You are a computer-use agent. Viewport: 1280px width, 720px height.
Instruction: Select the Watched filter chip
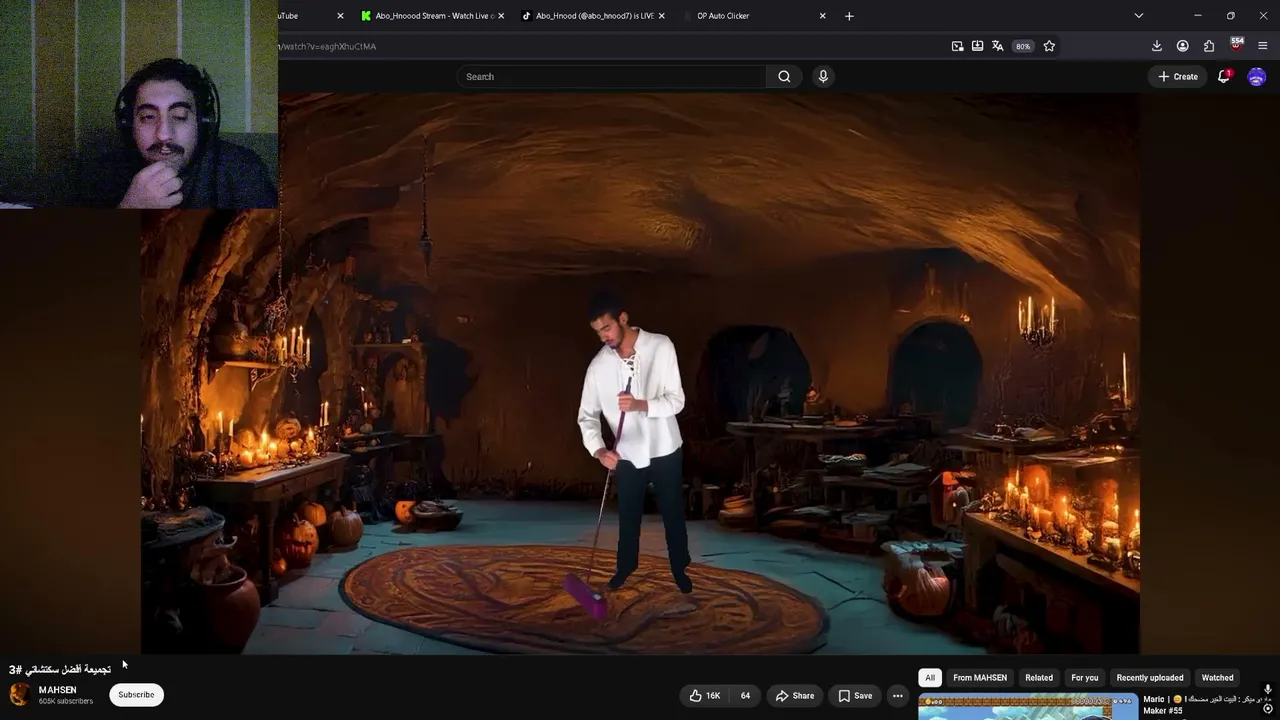click(1217, 678)
